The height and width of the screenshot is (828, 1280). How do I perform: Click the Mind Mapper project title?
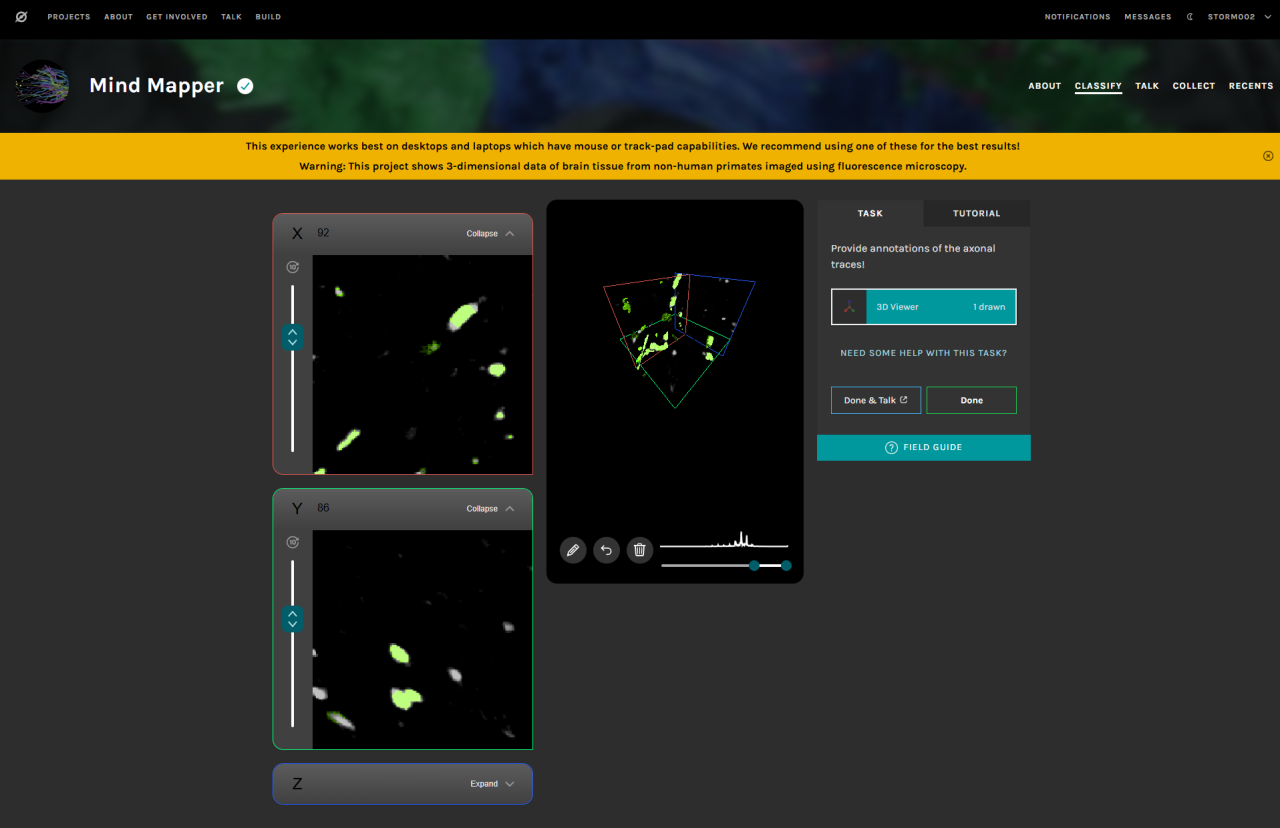[x=157, y=86]
